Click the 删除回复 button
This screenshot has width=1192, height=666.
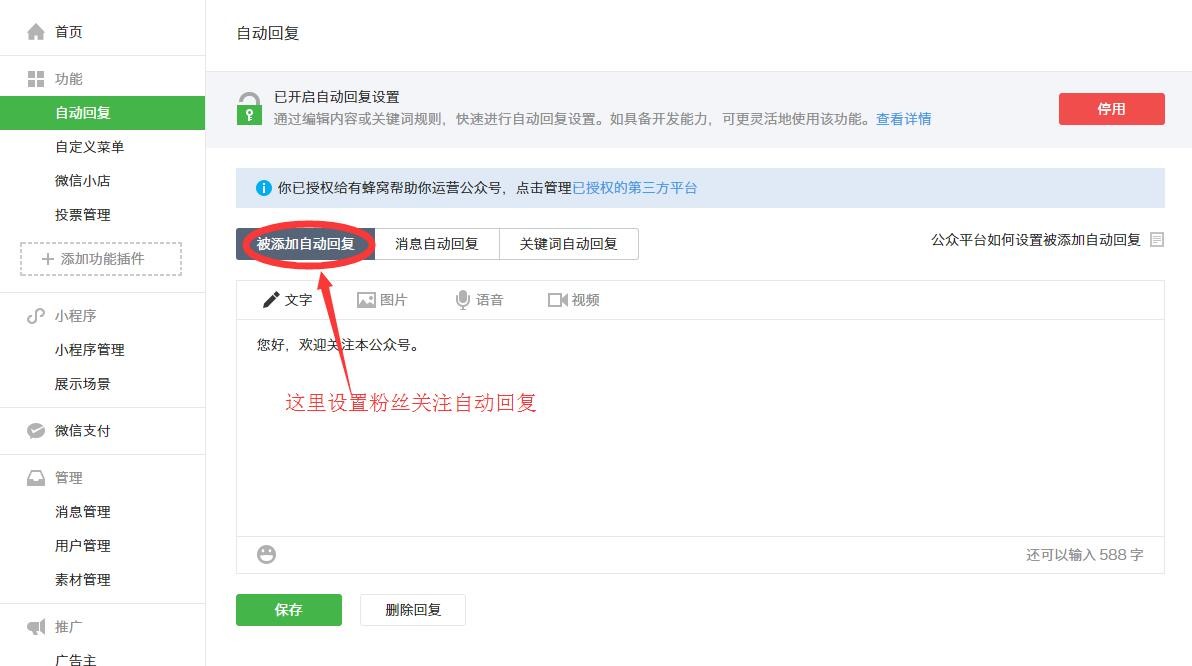413,610
